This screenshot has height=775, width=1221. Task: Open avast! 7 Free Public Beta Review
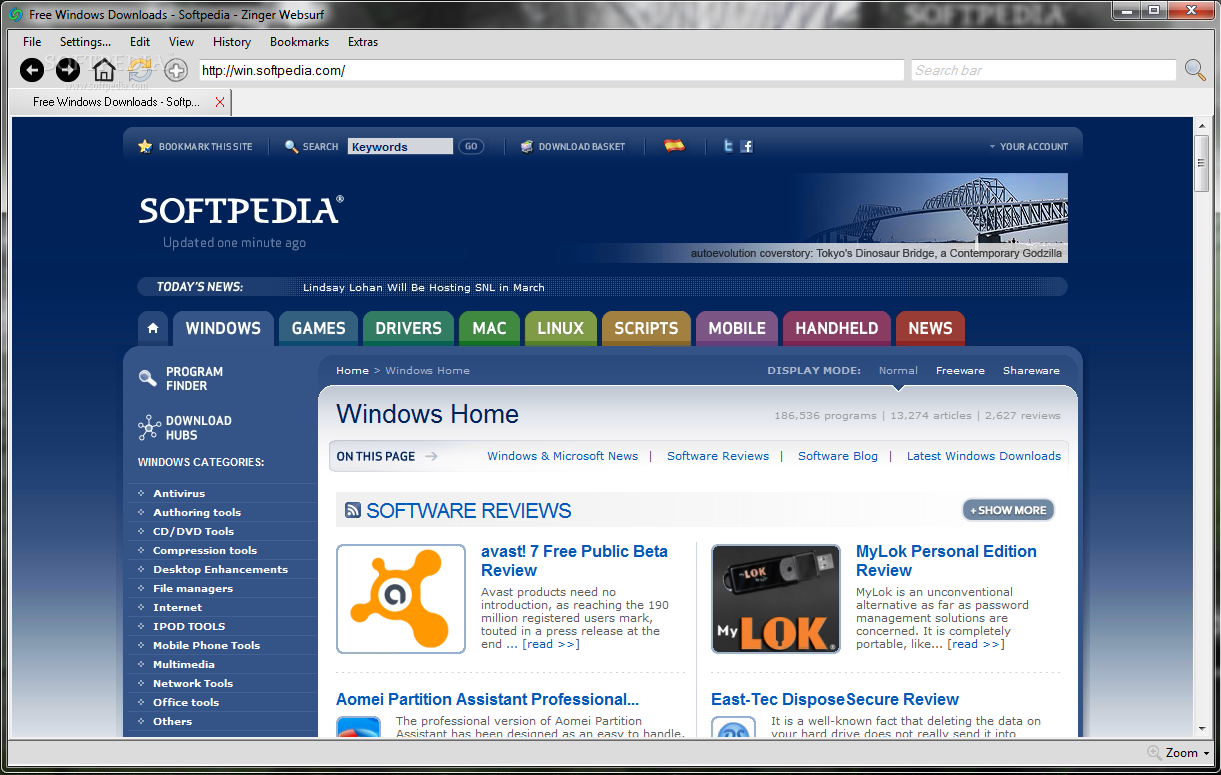point(574,561)
